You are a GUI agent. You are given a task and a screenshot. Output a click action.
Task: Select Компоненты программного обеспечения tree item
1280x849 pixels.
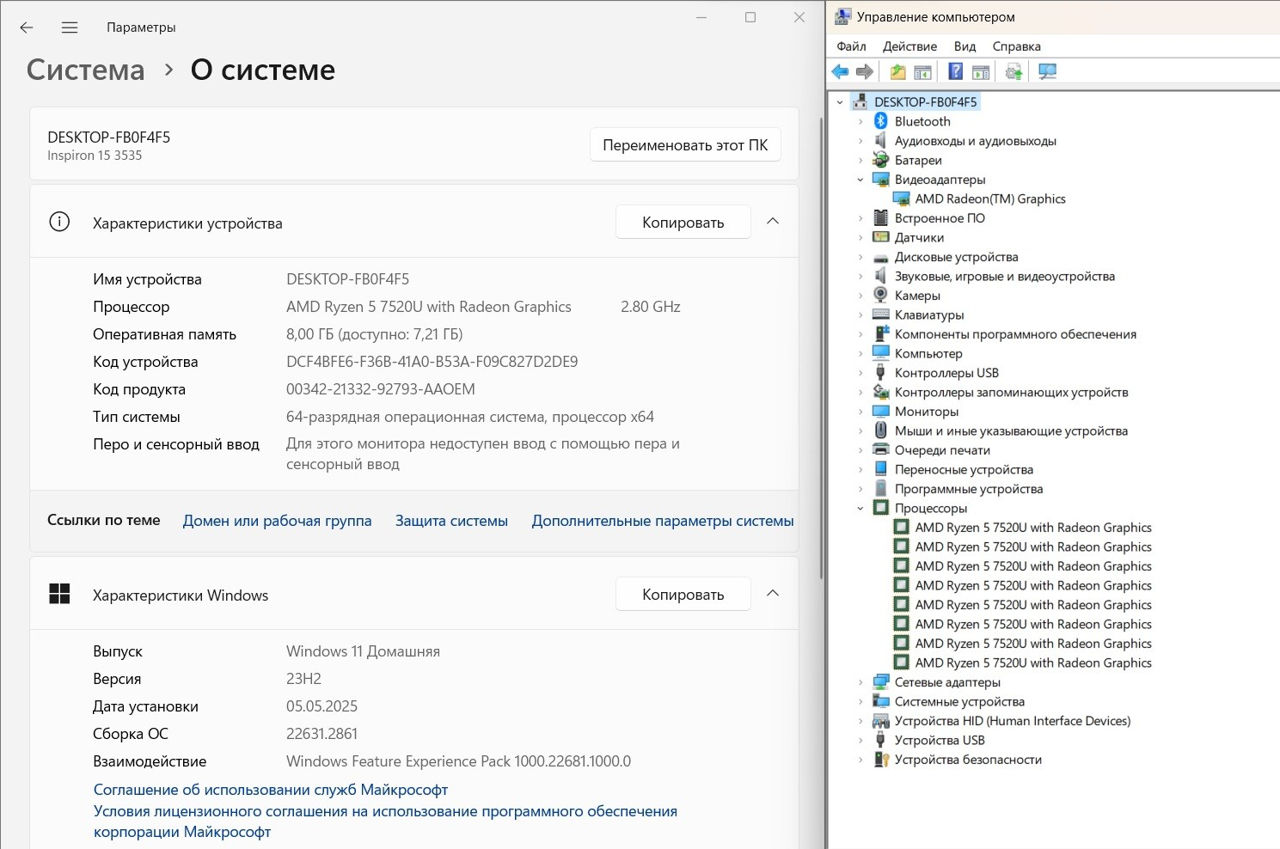pos(1015,334)
